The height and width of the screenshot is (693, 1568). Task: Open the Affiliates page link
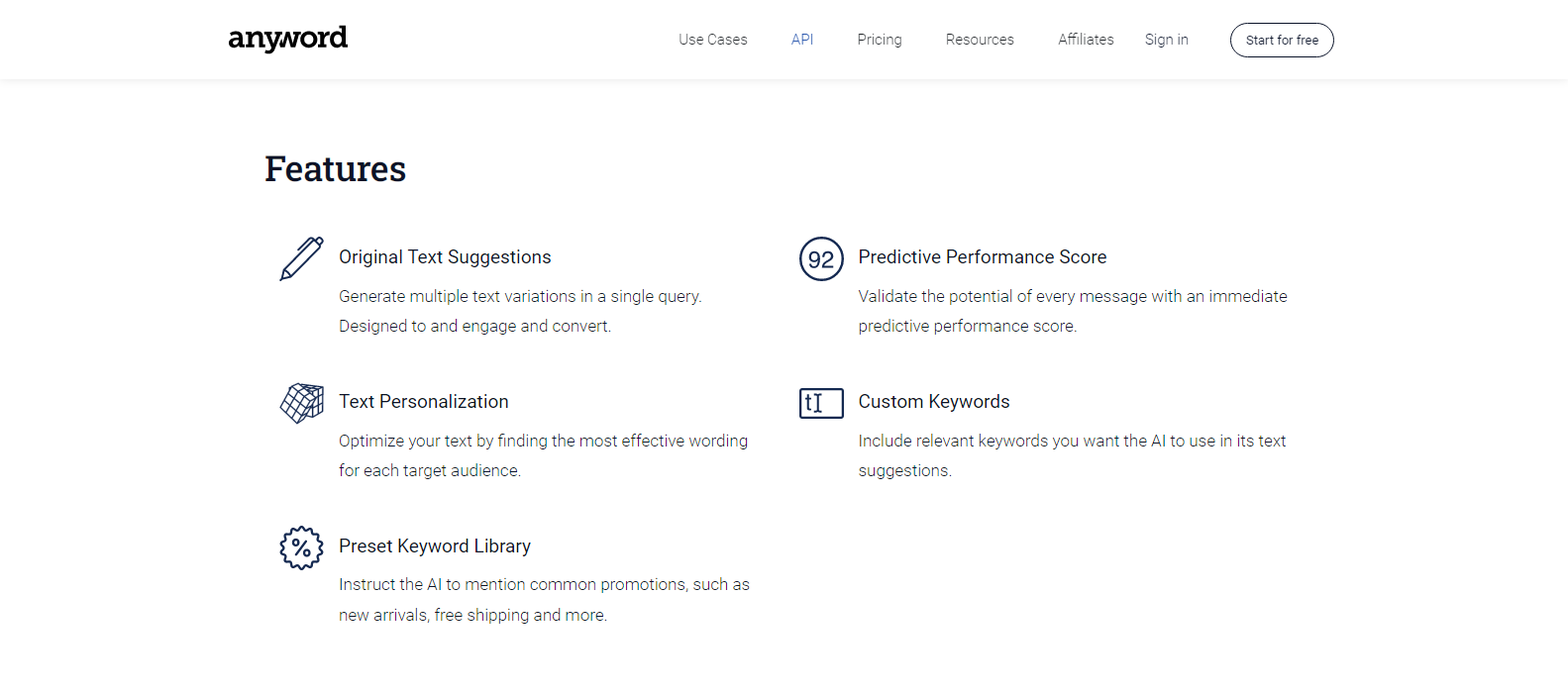(1086, 40)
